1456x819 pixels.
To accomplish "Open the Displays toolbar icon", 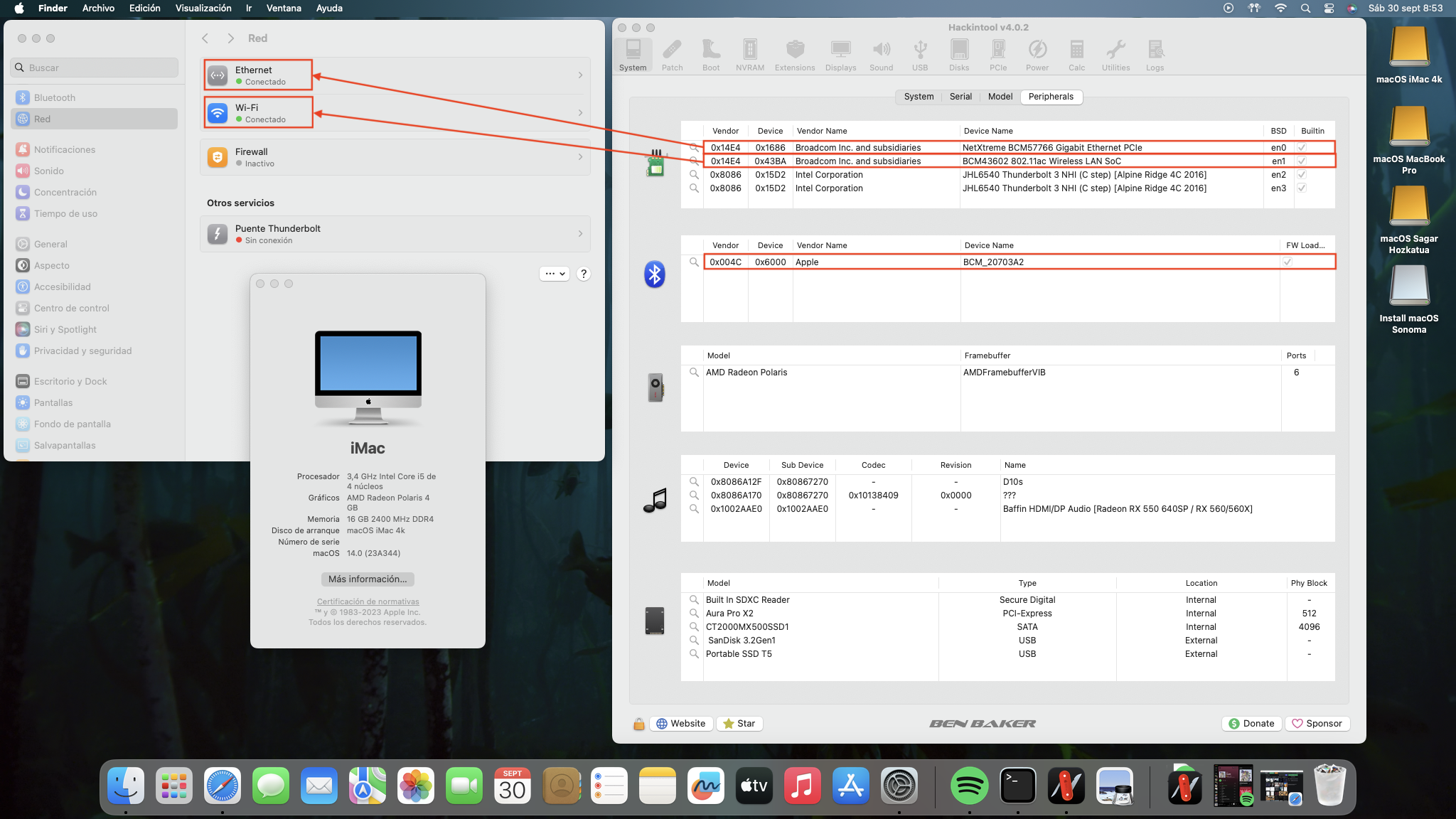I will pos(840,55).
